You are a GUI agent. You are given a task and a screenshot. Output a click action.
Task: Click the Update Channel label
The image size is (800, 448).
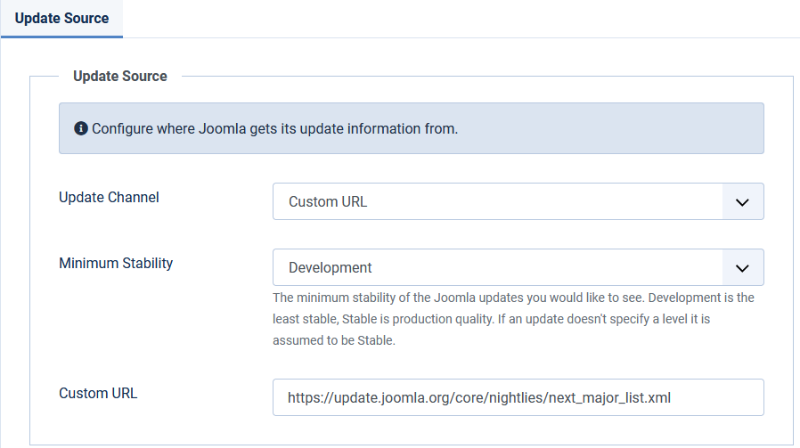(109, 197)
